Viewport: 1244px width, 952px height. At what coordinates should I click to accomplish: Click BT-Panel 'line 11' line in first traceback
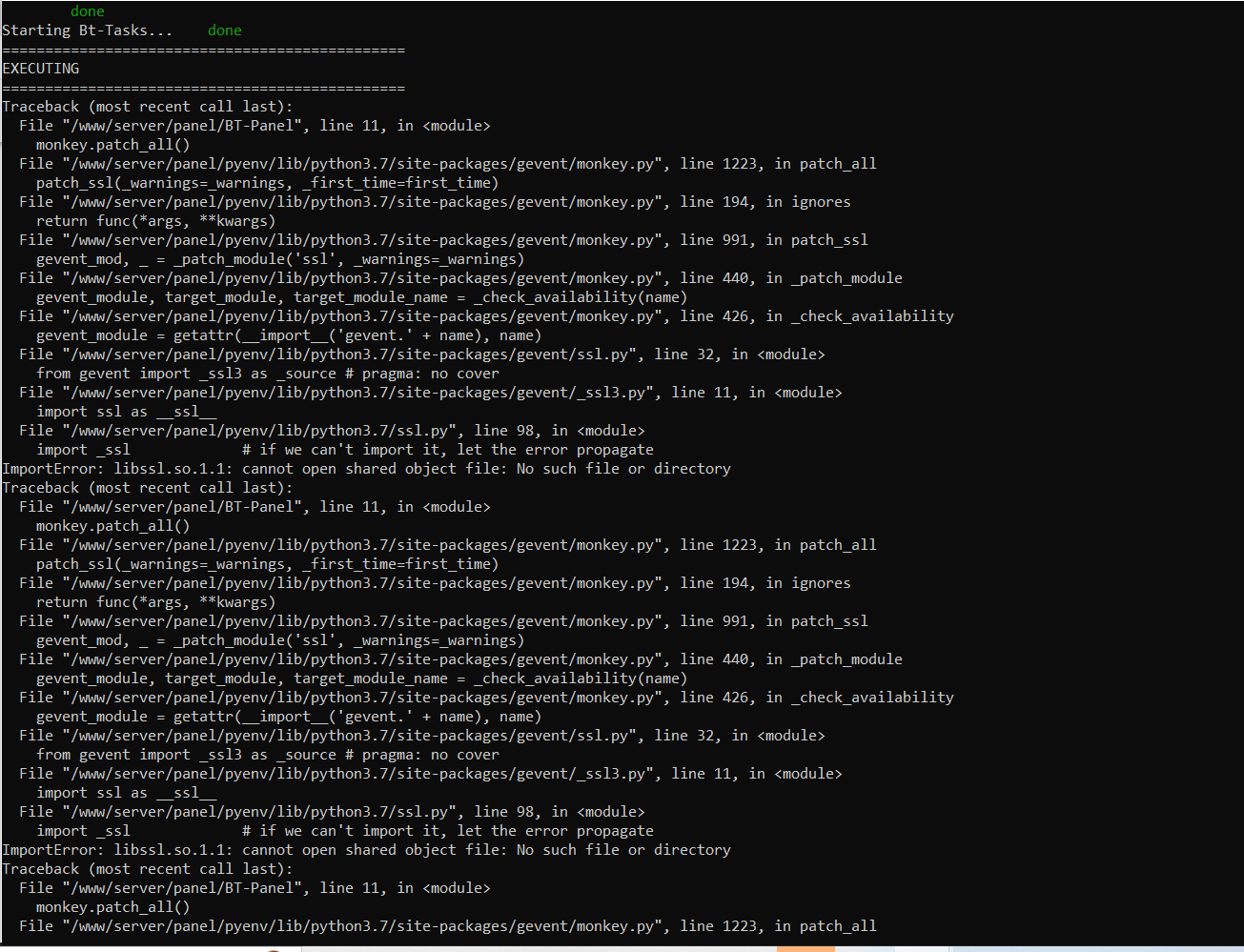click(255, 126)
